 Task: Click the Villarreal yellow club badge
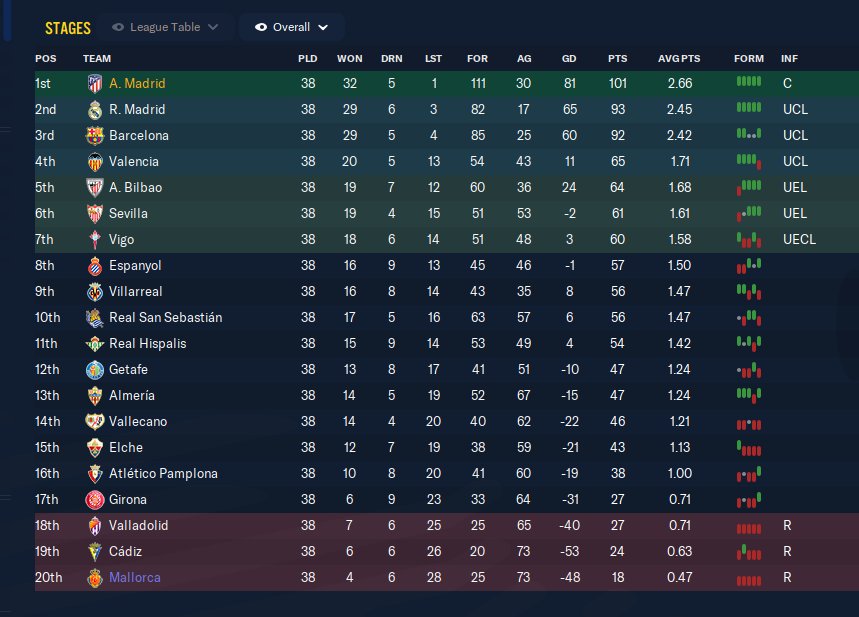click(x=95, y=292)
